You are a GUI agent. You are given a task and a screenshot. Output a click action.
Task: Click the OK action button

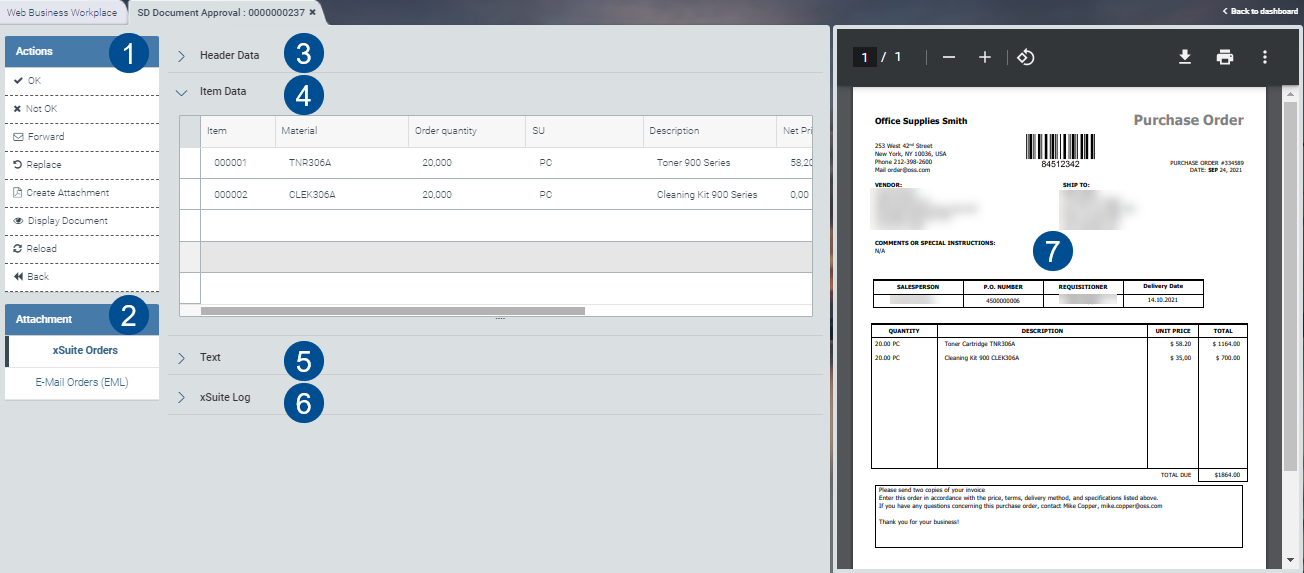(x=82, y=80)
